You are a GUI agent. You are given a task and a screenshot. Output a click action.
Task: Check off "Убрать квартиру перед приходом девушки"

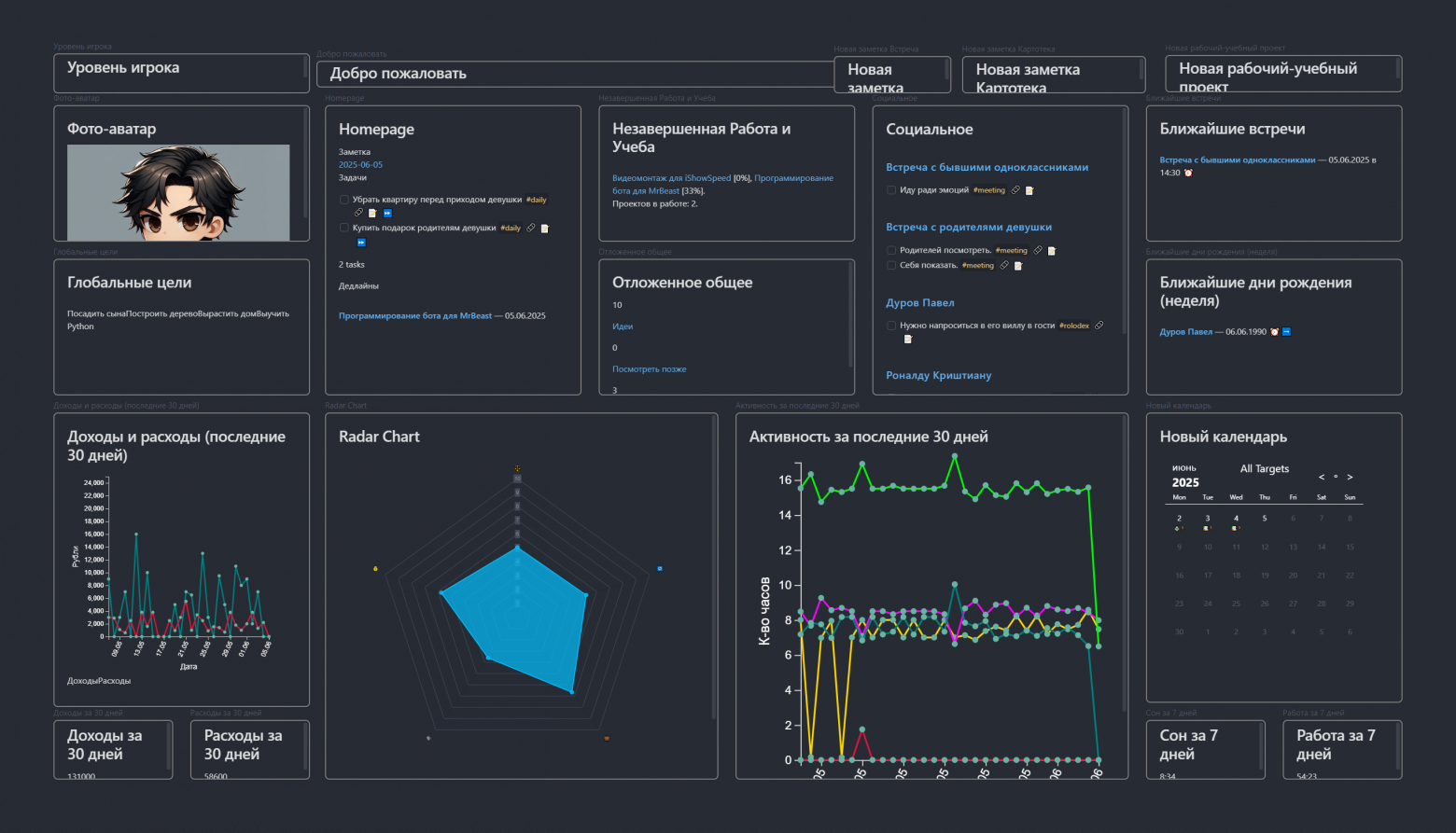click(x=344, y=199)
